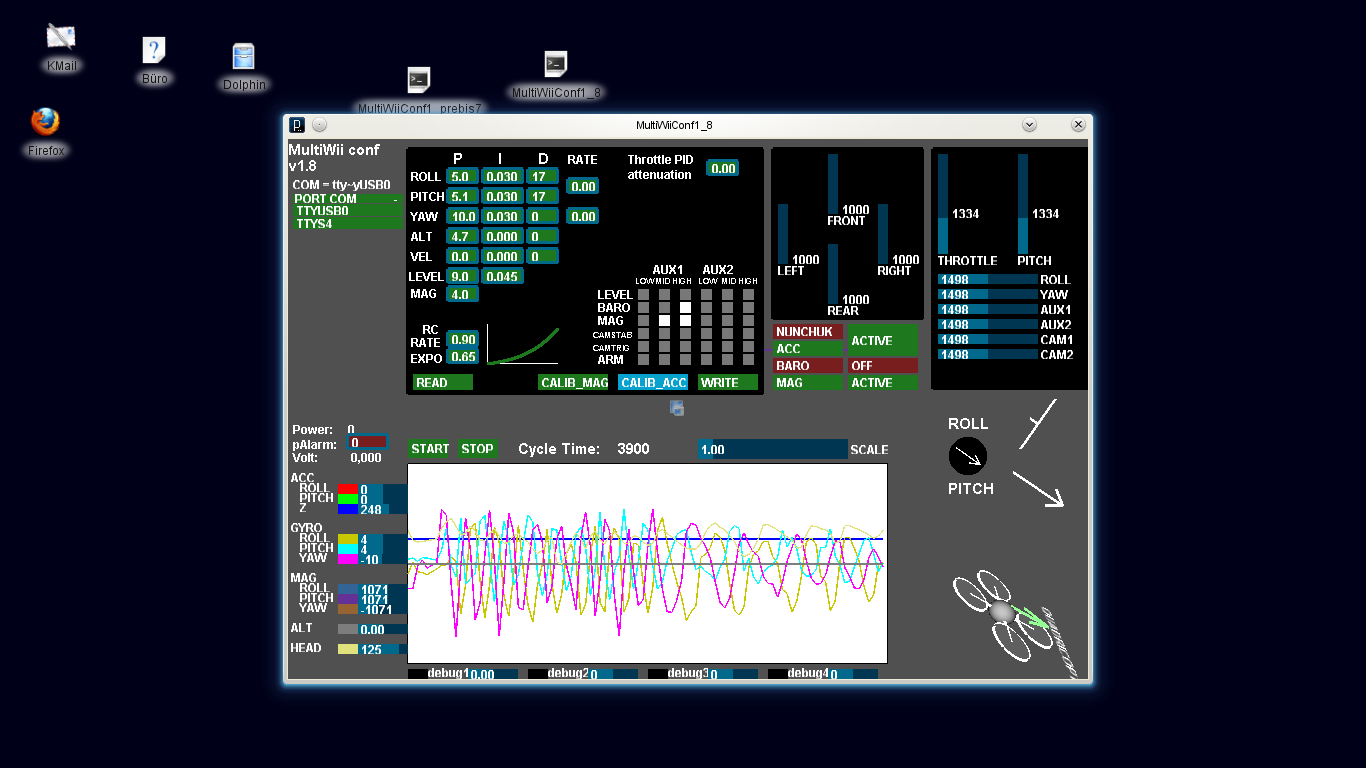This screenshot has height=768, width=1366.
Task: Toggle ACC Z blue graph swatch
Action: pos(347,509)
